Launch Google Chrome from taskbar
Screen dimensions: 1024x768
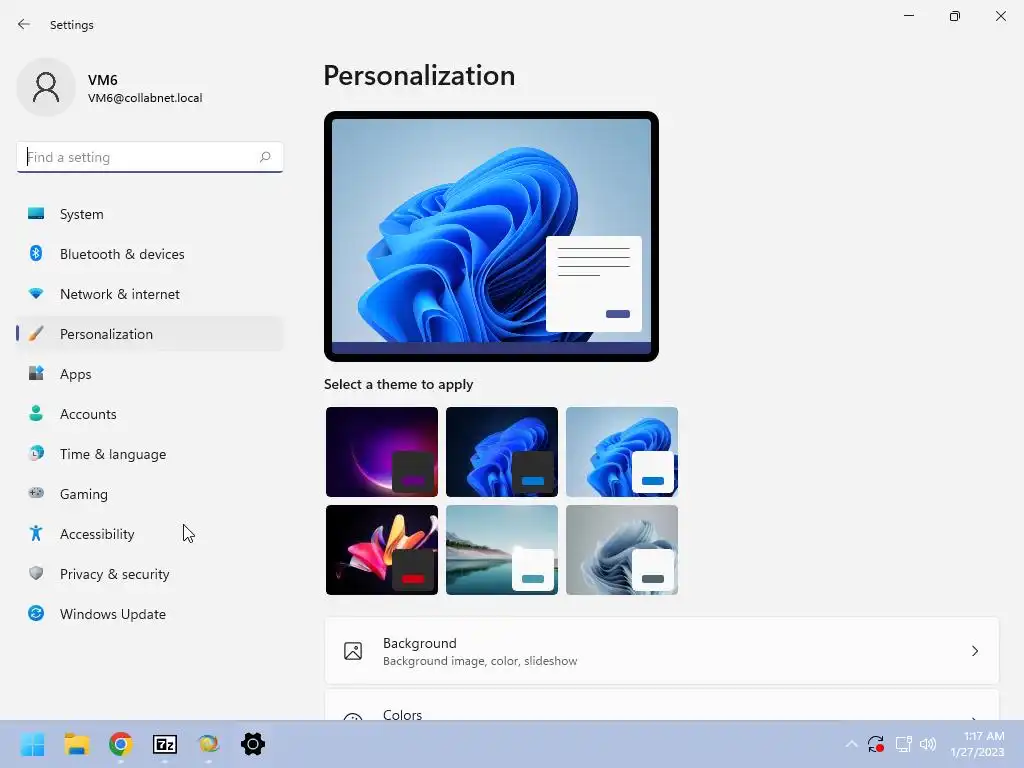(121, 744)
